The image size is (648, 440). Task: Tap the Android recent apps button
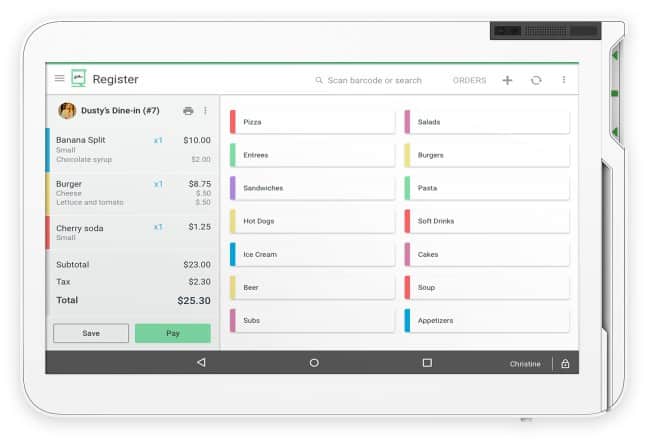427,363
